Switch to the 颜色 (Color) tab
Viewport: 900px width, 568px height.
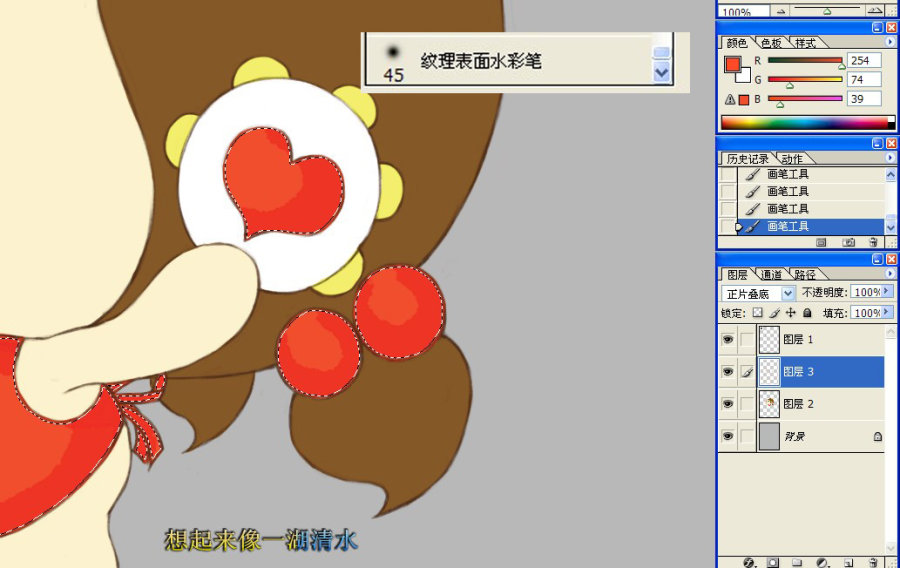[x=737, y=43]
